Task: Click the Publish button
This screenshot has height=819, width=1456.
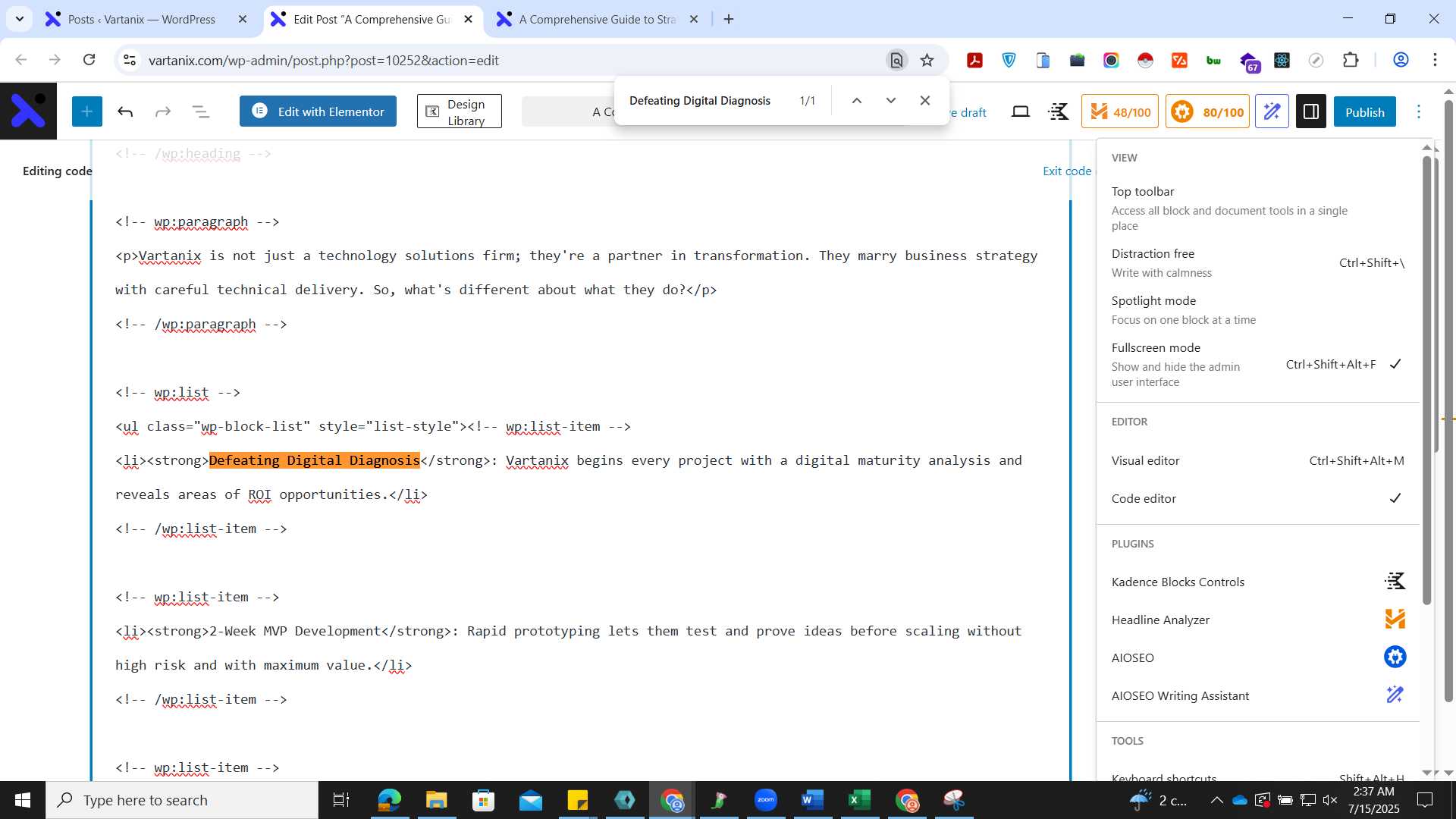Action: (1365, 112)
